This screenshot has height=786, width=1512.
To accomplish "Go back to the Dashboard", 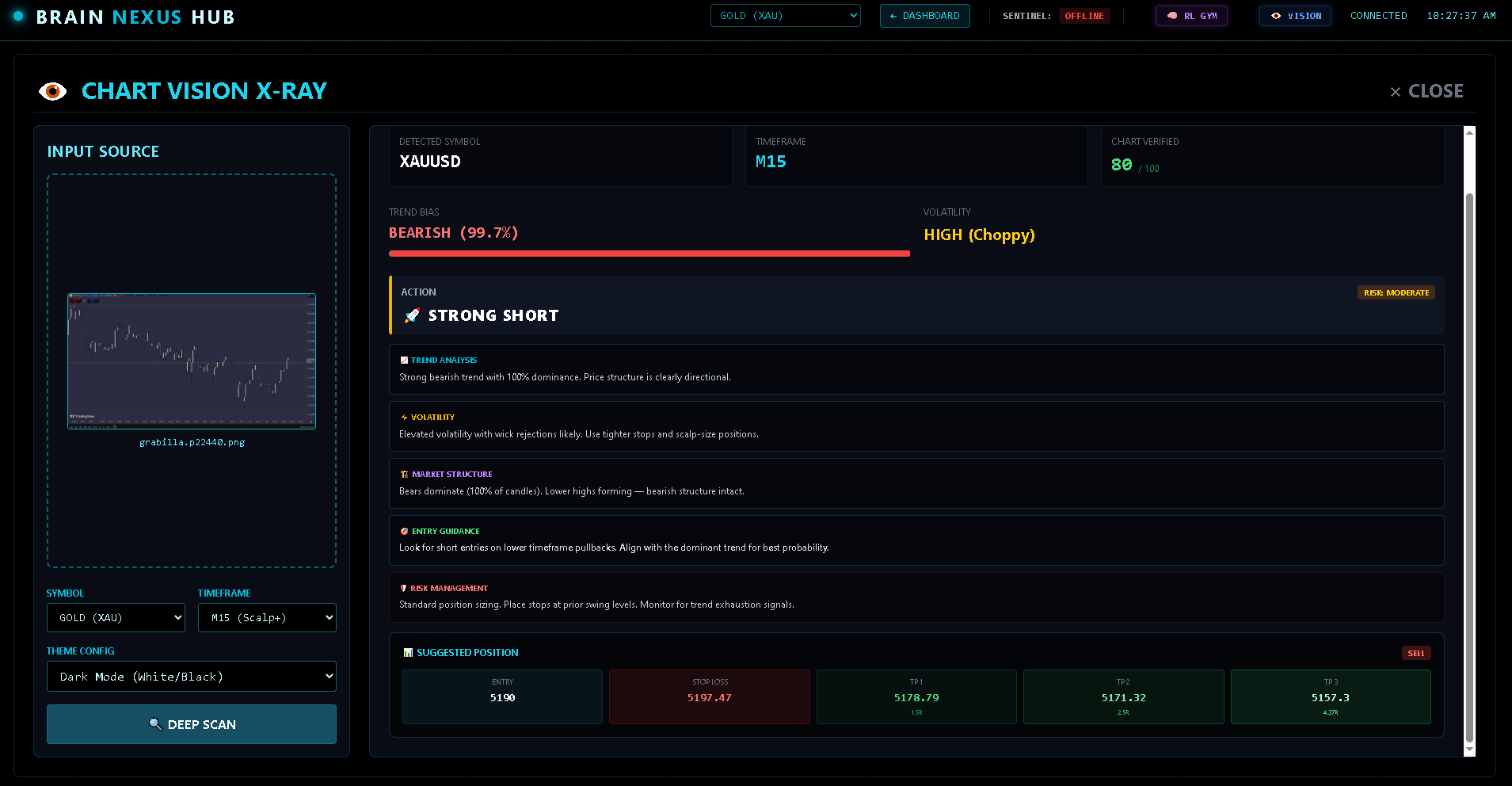I will pyautogui.click(x=924, y=16).
